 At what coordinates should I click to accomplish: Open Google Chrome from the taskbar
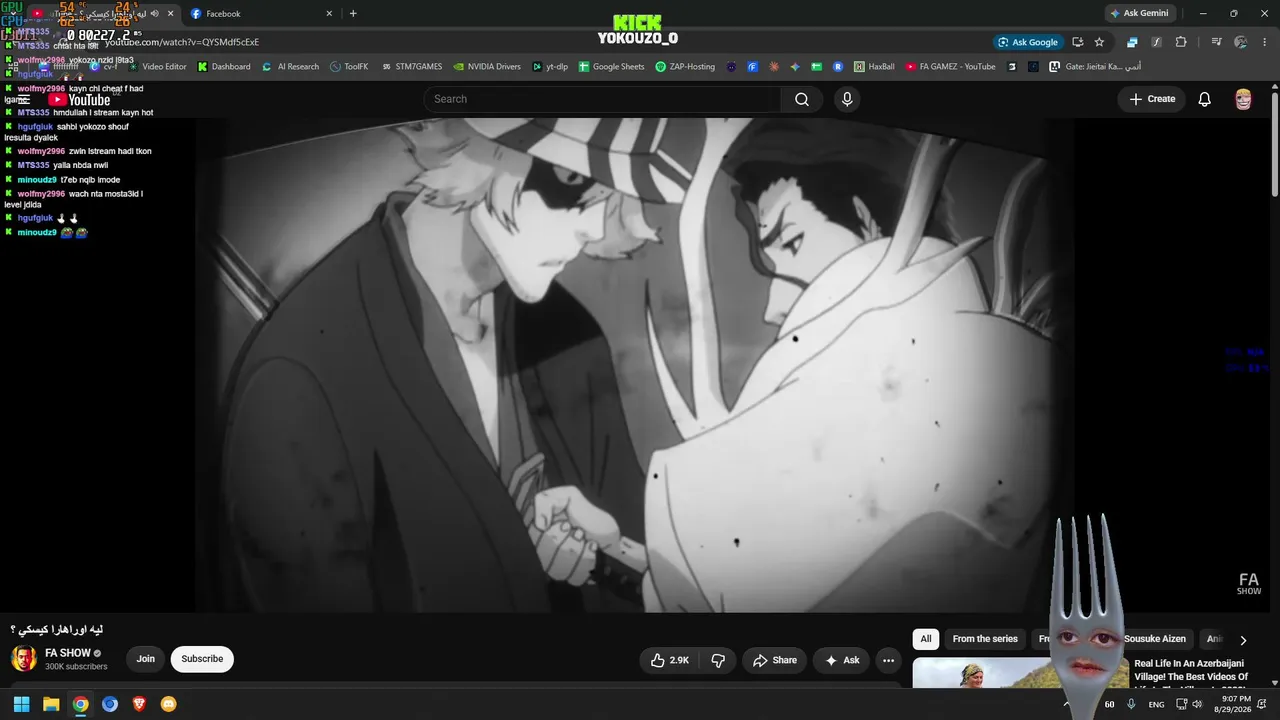click(x=80, y=704)
